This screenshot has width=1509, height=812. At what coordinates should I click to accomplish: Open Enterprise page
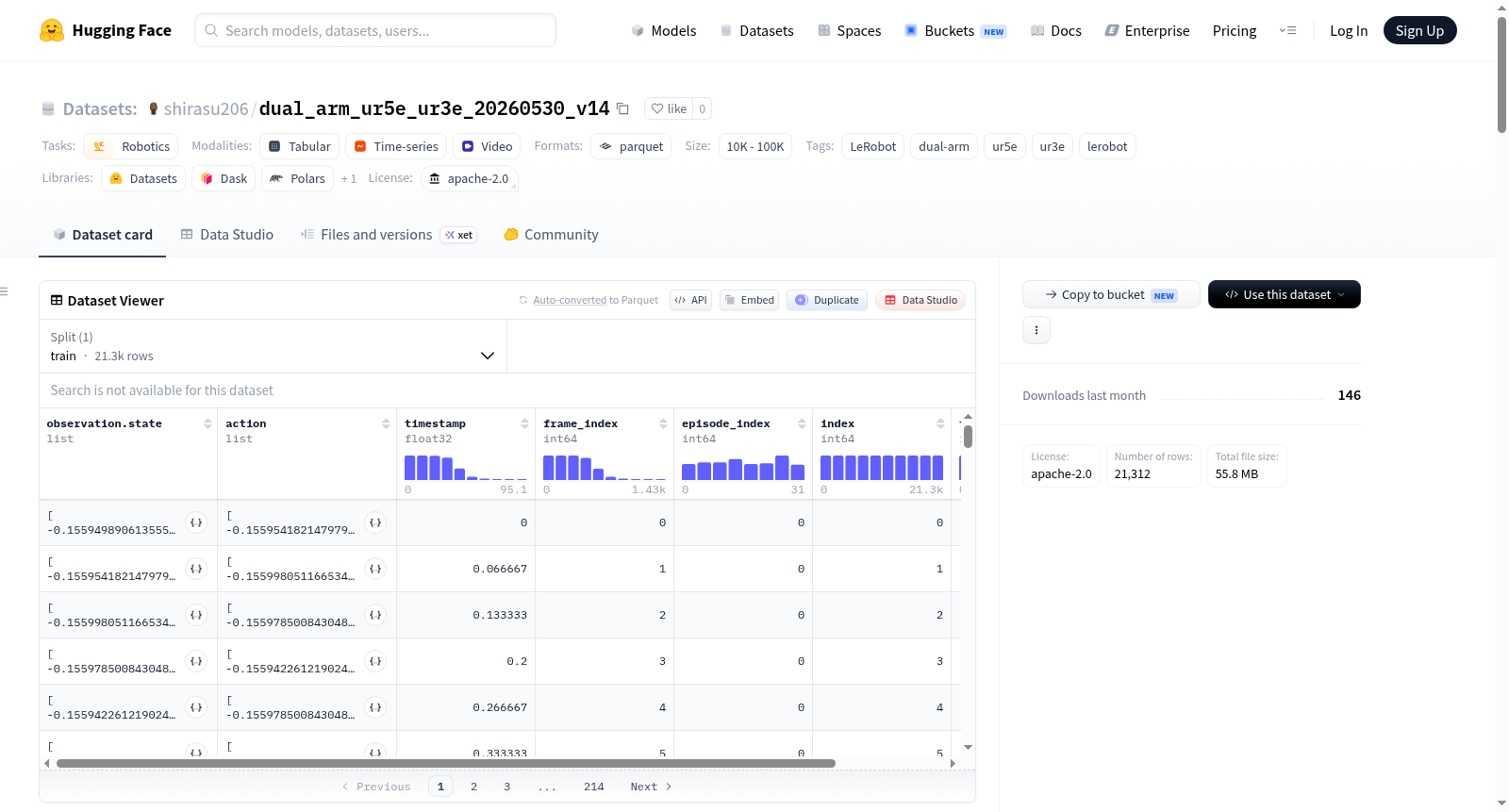pyautogui.click(x=1147, y=31)
